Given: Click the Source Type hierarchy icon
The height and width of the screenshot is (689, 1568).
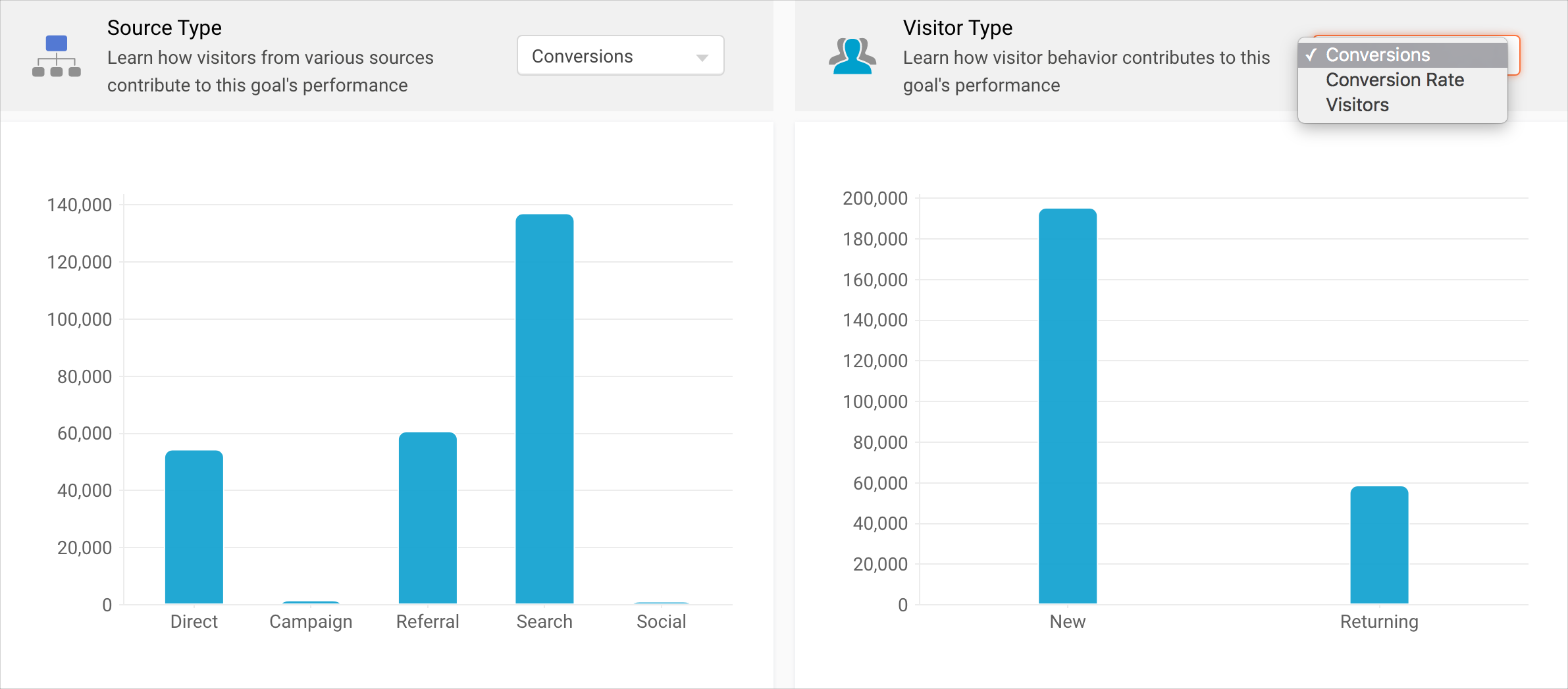Looking at the screenshot, I should click(x=57, y=56).
